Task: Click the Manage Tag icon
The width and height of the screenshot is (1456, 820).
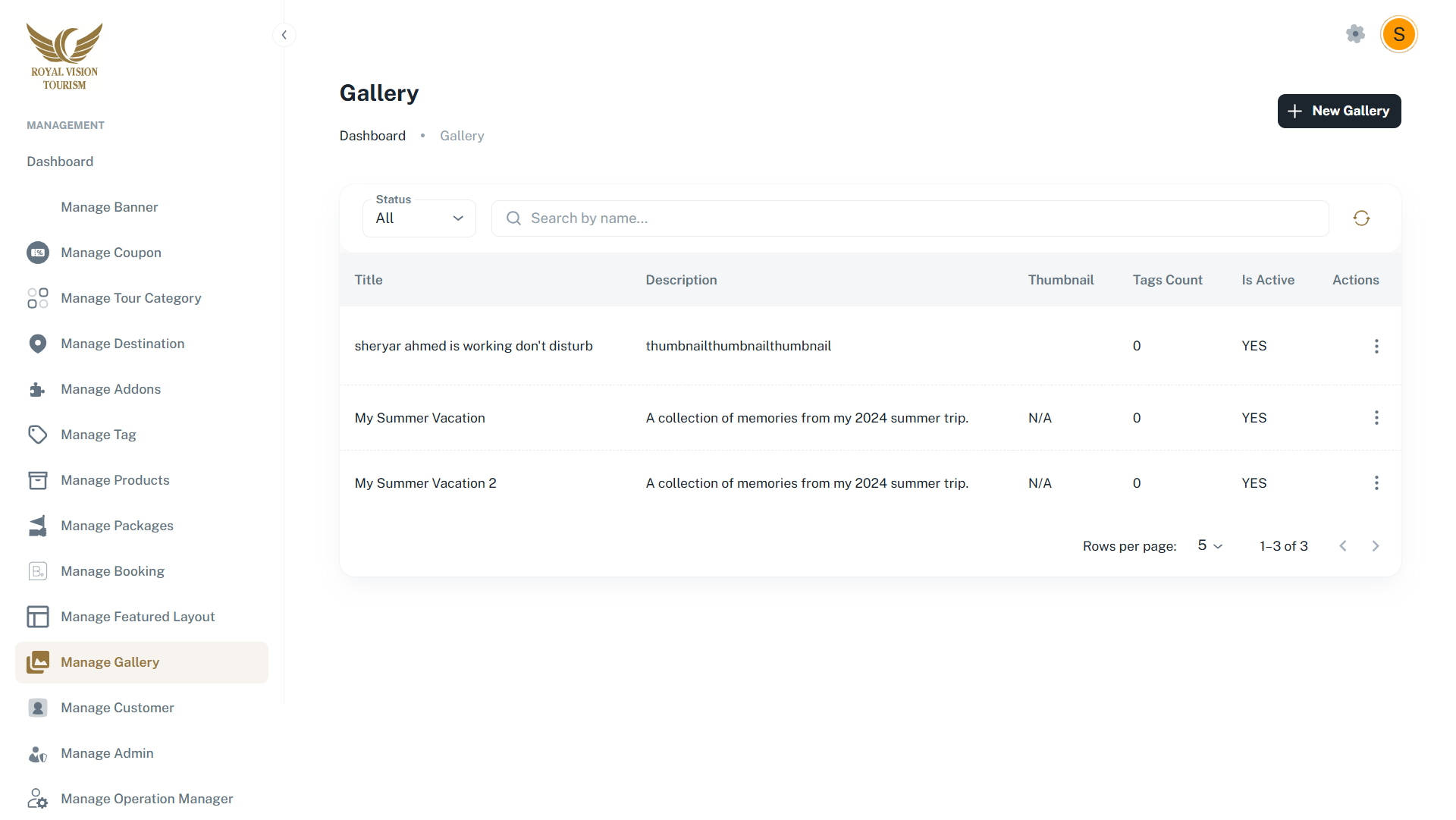Action: click(38, 435)
